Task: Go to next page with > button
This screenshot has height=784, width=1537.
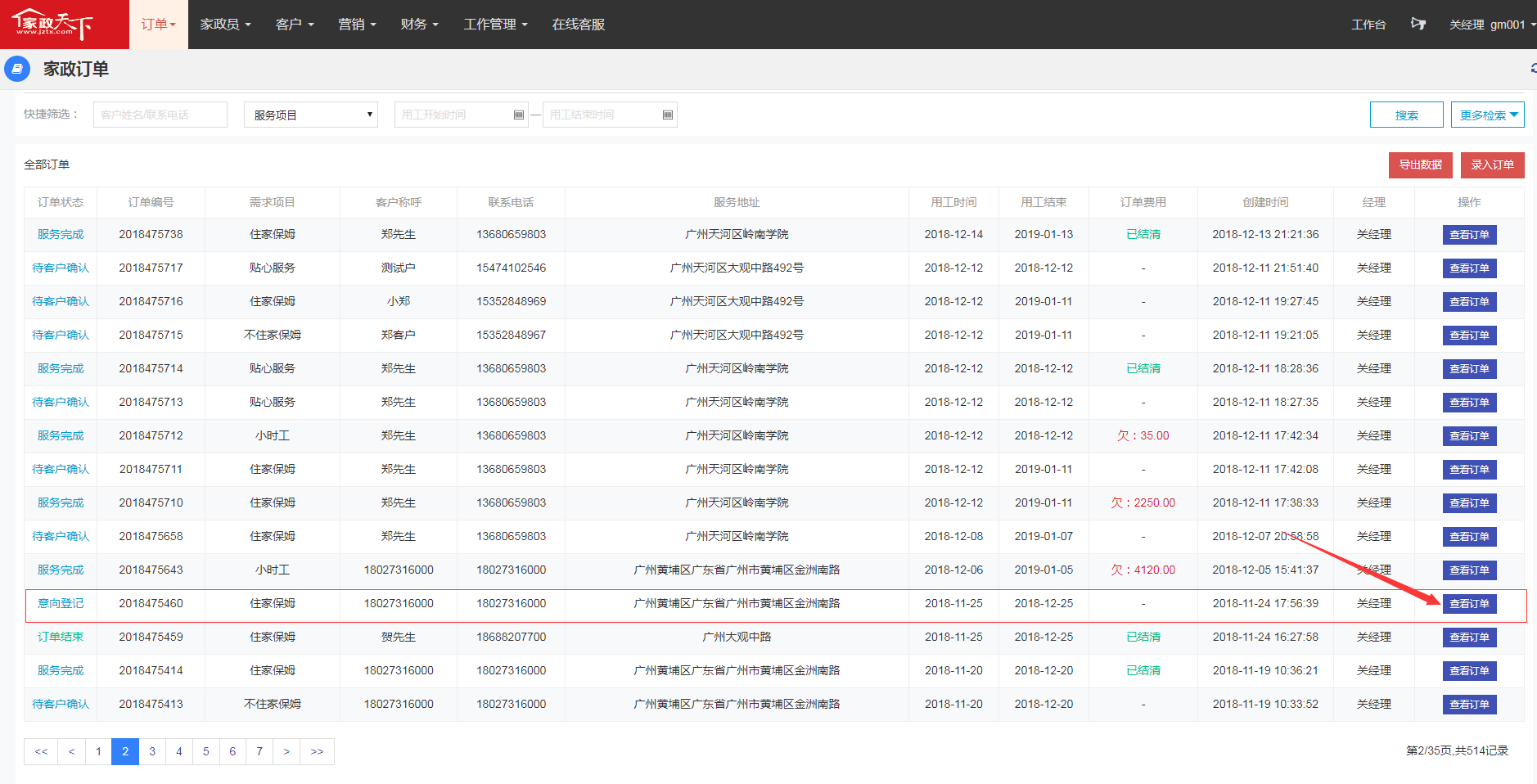Action: (x=286, y=751)
